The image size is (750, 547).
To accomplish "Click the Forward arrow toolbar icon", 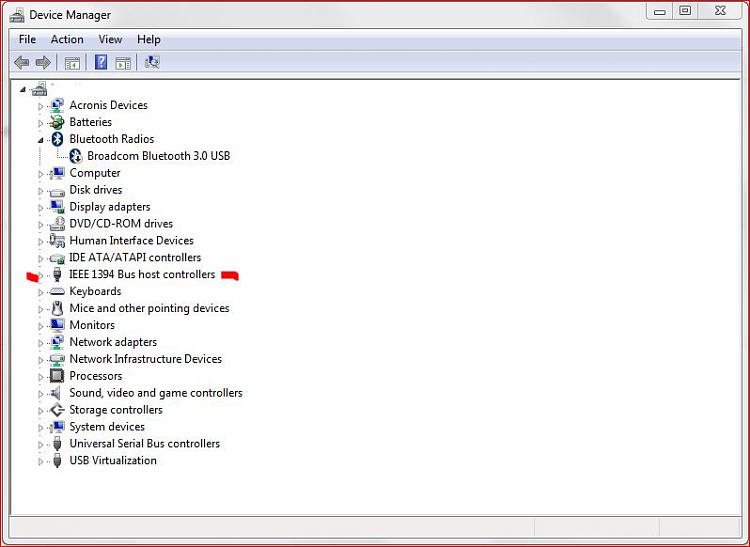I will pos(43,62).
